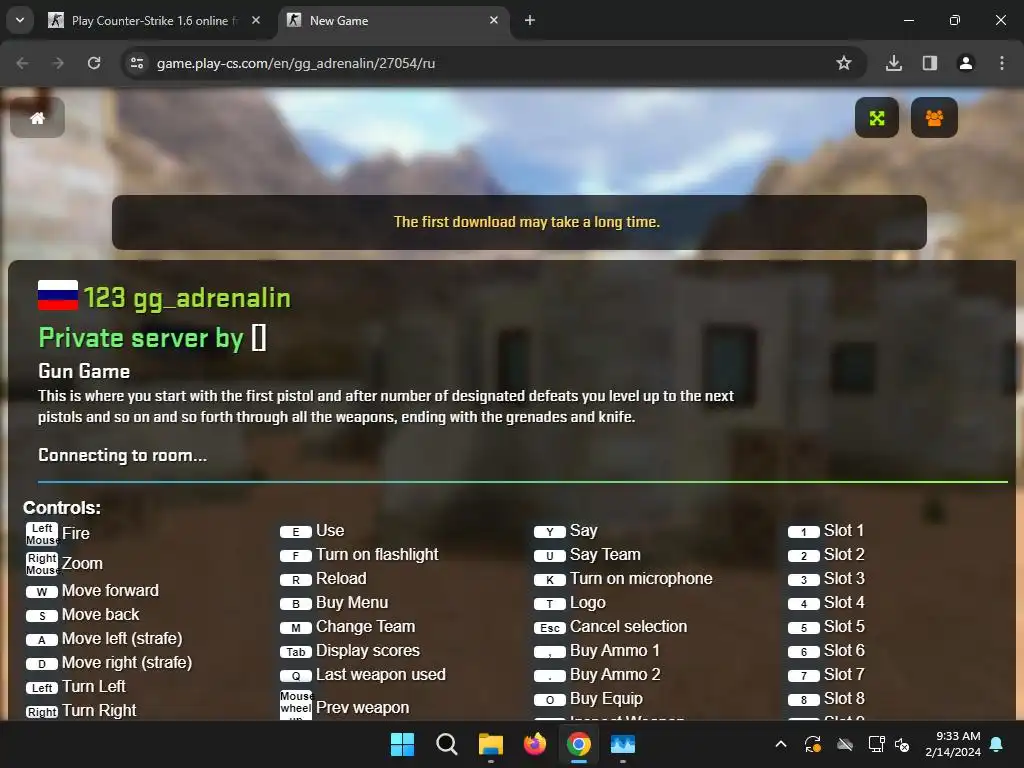1024x768 pixels.
Task: Open the tab search dropdown arrow
Action: click(20, 20)
